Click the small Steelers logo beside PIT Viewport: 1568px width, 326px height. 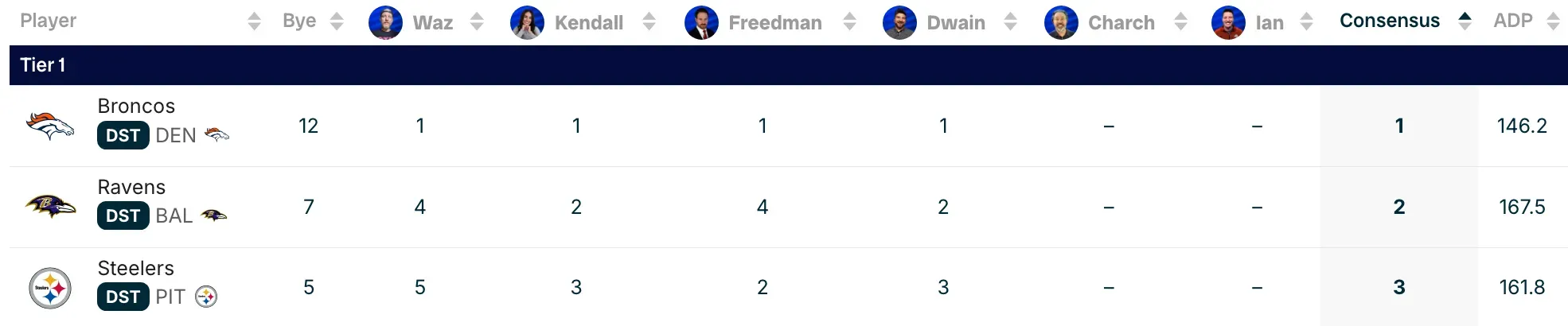click(206, 297)
